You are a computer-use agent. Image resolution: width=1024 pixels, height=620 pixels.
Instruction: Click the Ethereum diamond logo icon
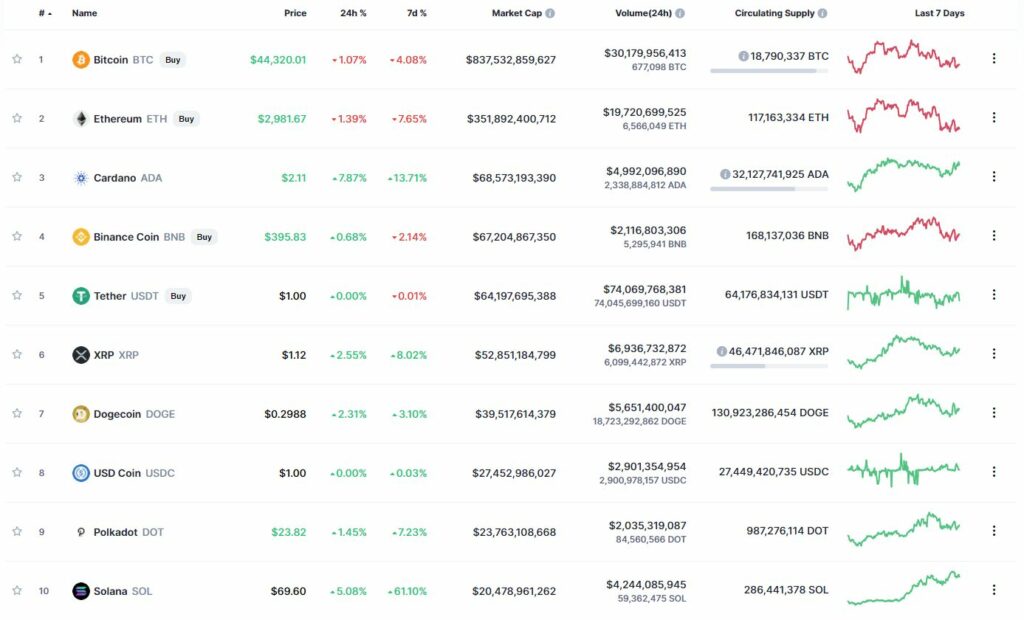81,119
